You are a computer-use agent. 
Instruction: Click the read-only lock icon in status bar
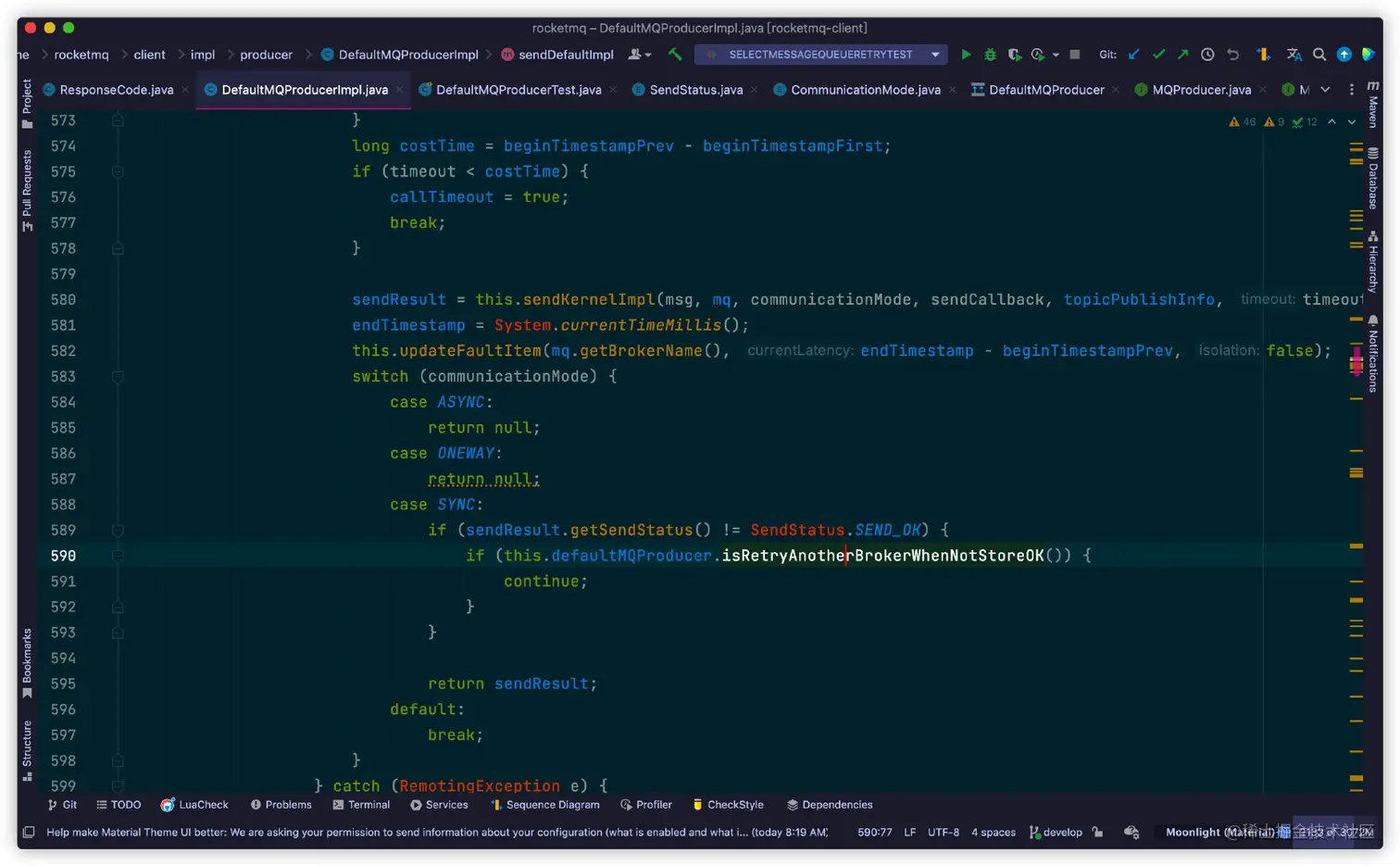coord(1097,832)
